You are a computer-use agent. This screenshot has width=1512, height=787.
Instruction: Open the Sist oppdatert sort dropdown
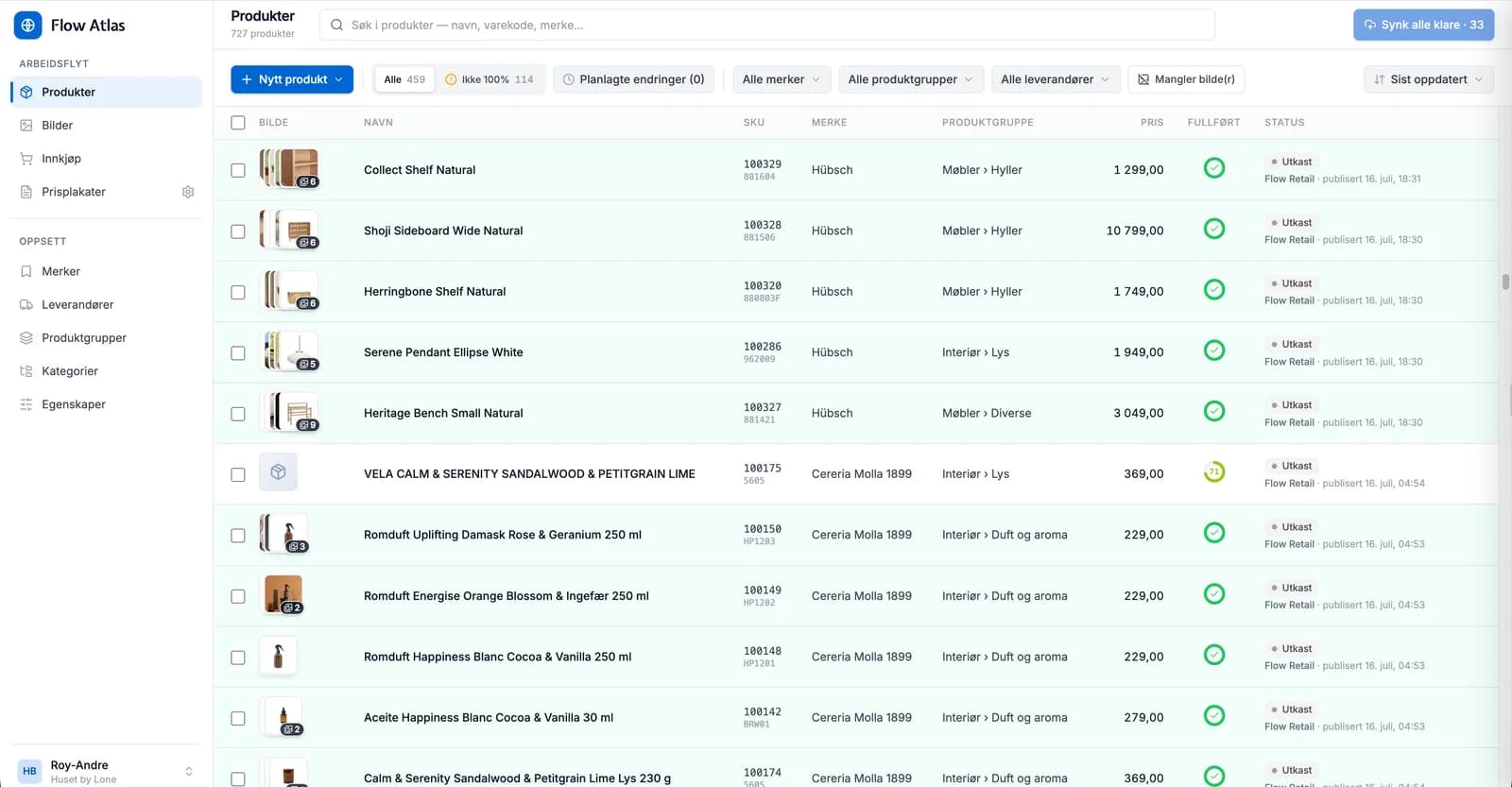point(1428,79)
